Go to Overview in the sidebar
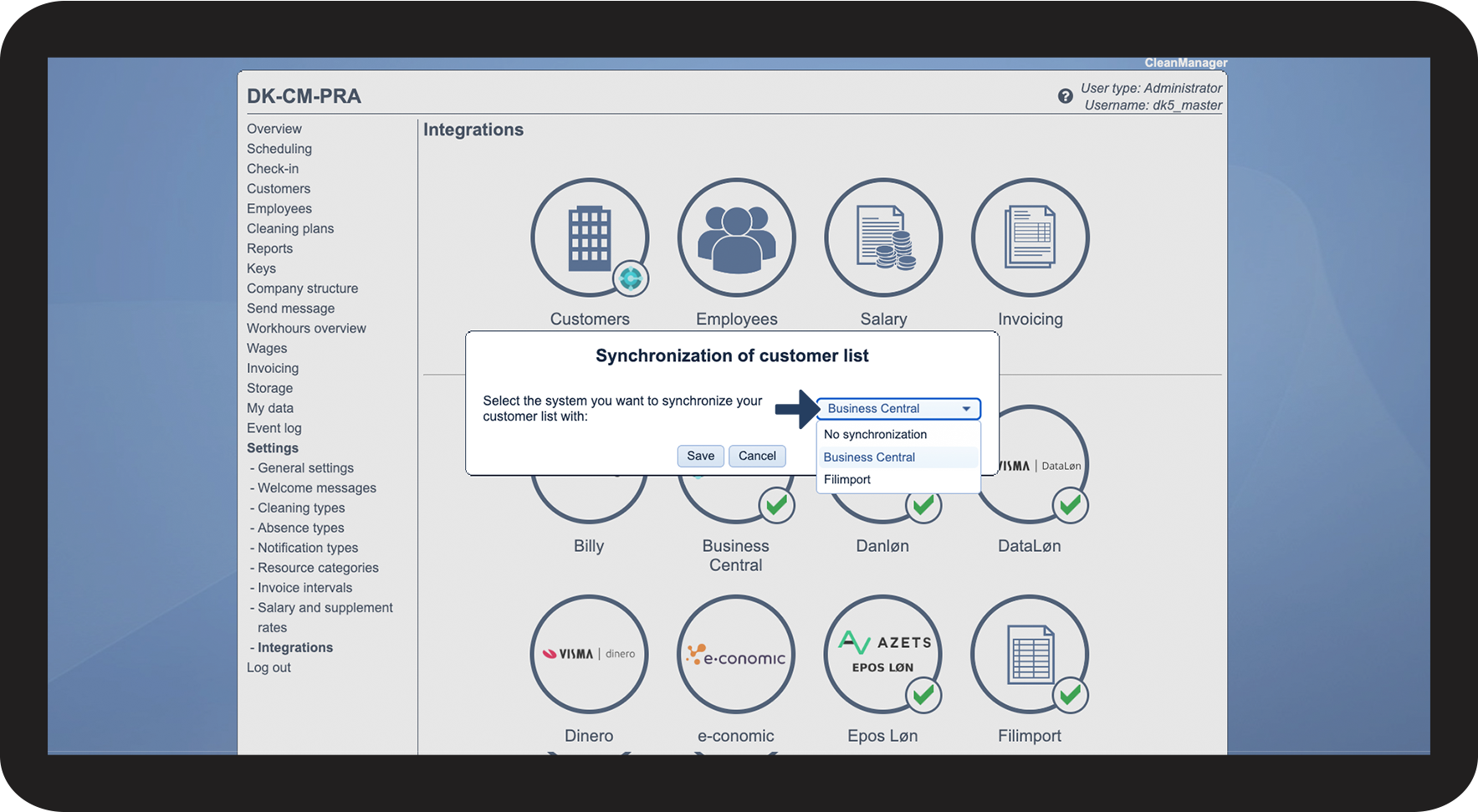1478x812 pixels. tap(274, 129)
